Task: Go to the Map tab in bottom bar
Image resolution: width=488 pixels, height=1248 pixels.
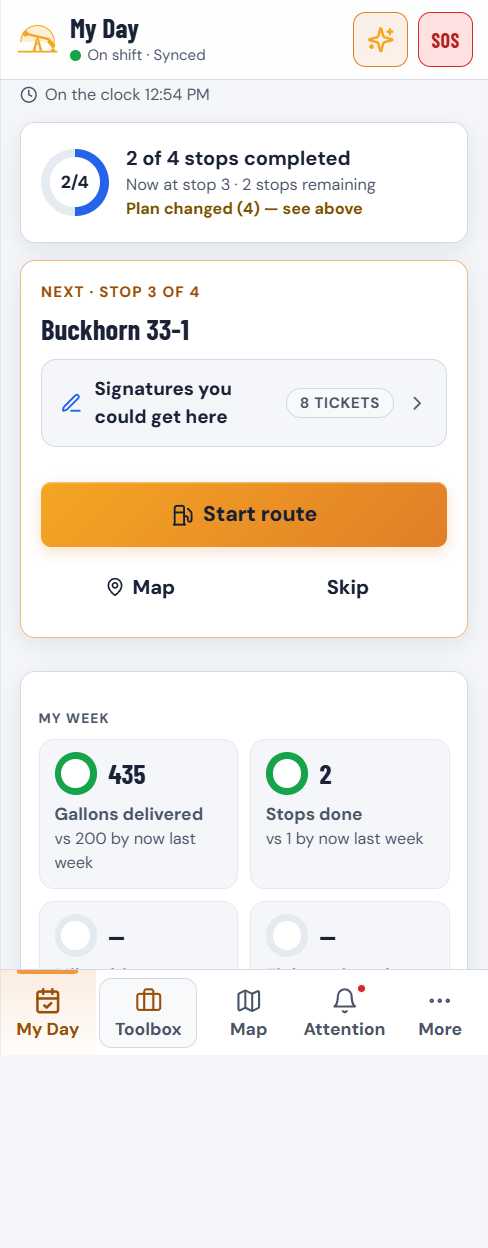Action: [248, 1012]
